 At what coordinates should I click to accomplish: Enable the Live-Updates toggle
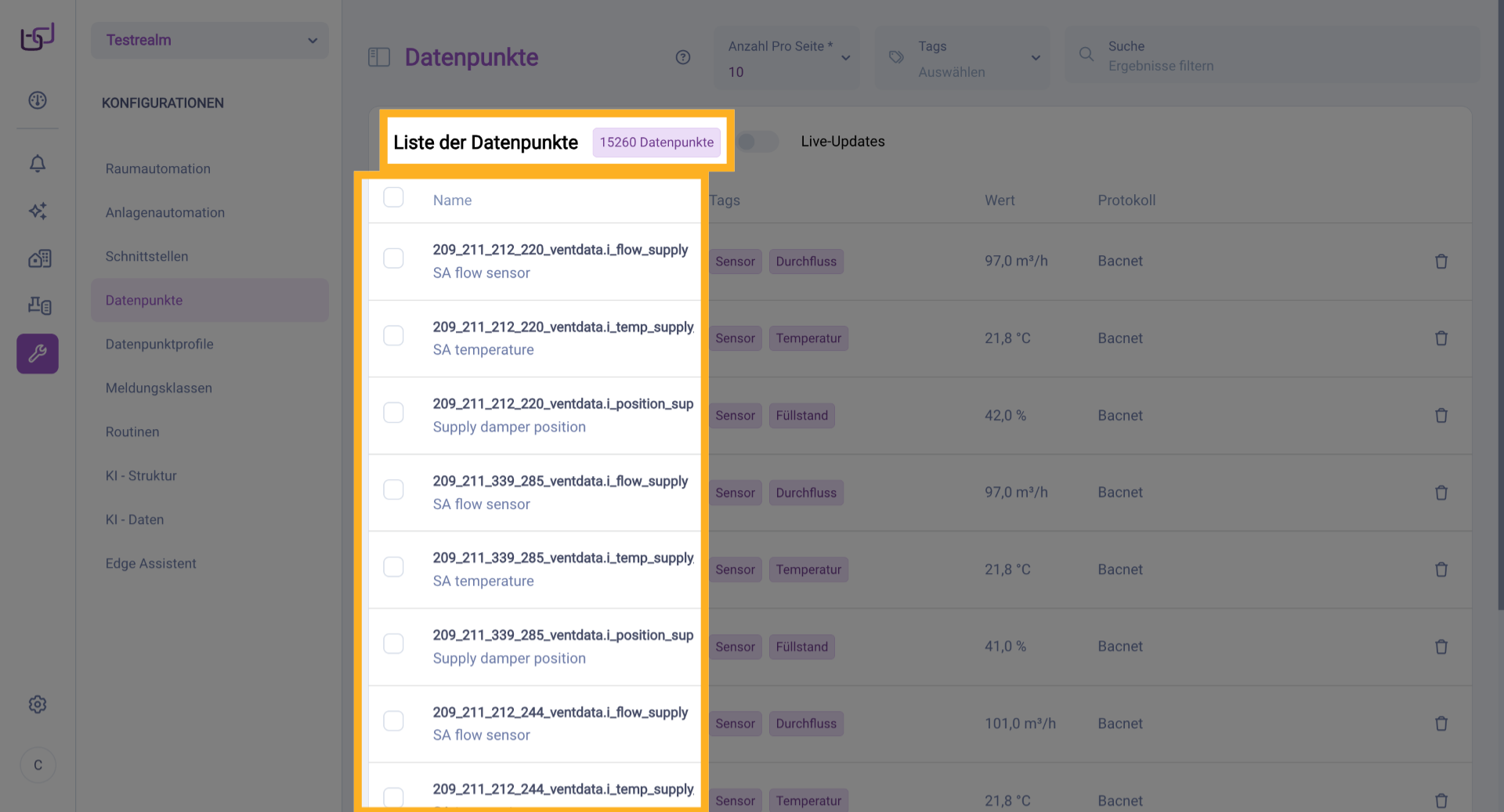pos(757,142)
